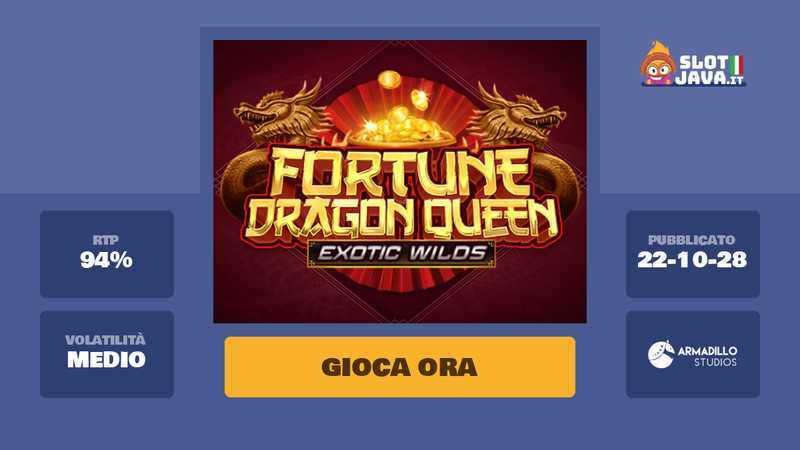Click the Armadillo Studios round logo icon
Screen dimensions: 800x450
[661, 355]
